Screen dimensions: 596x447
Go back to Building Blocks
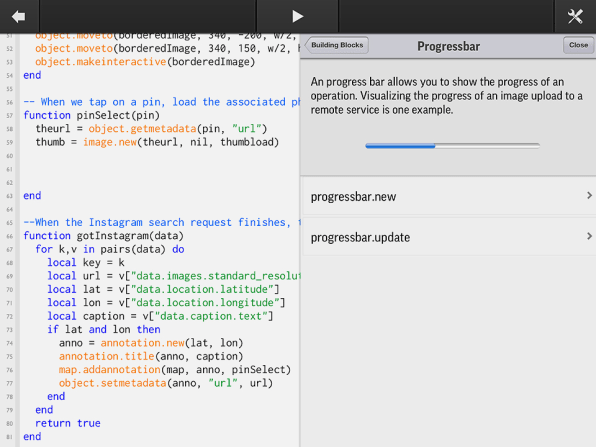point(337,45)
